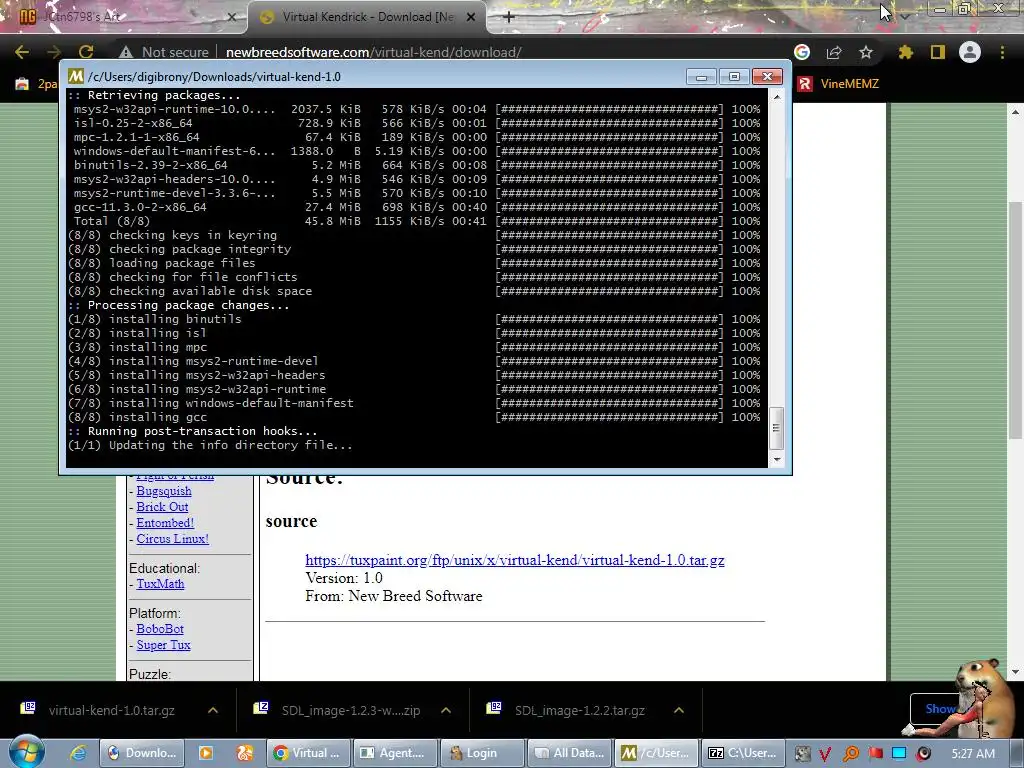The width and height of the screenshot is (1024, 768).
Task: Switch to the All Data... taskbar window
Action: coord(569,753)
